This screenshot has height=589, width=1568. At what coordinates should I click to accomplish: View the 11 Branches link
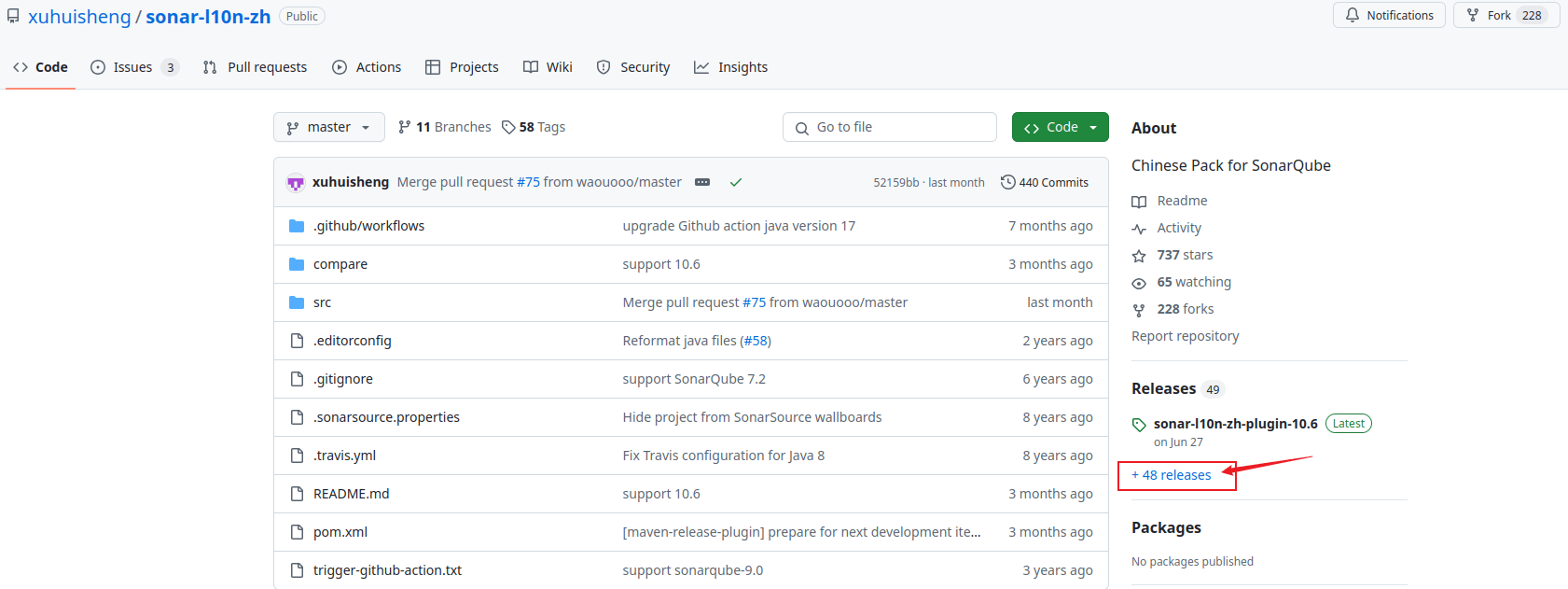(x=444, y=127)
